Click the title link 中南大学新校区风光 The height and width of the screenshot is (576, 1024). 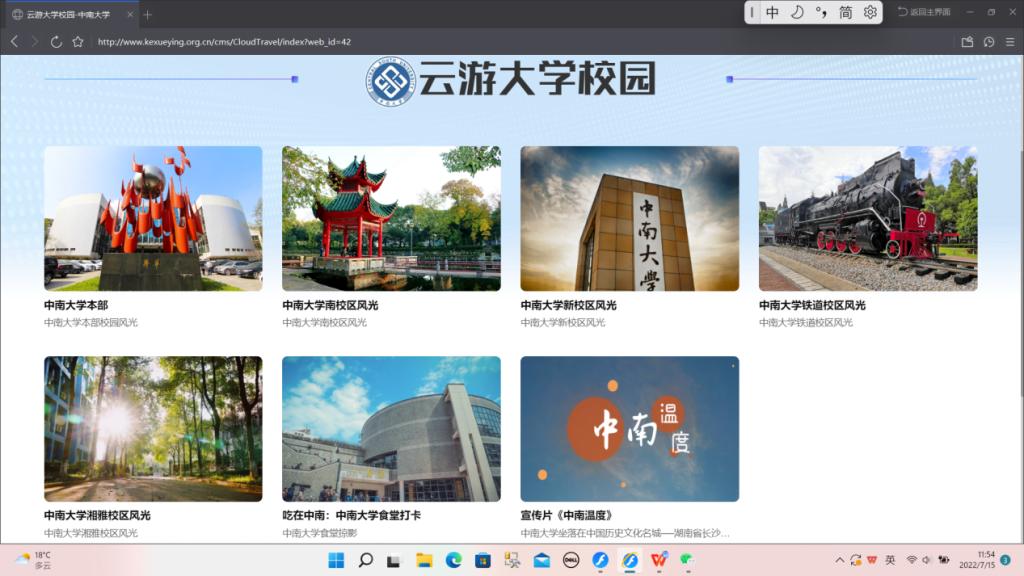point(568,305)
